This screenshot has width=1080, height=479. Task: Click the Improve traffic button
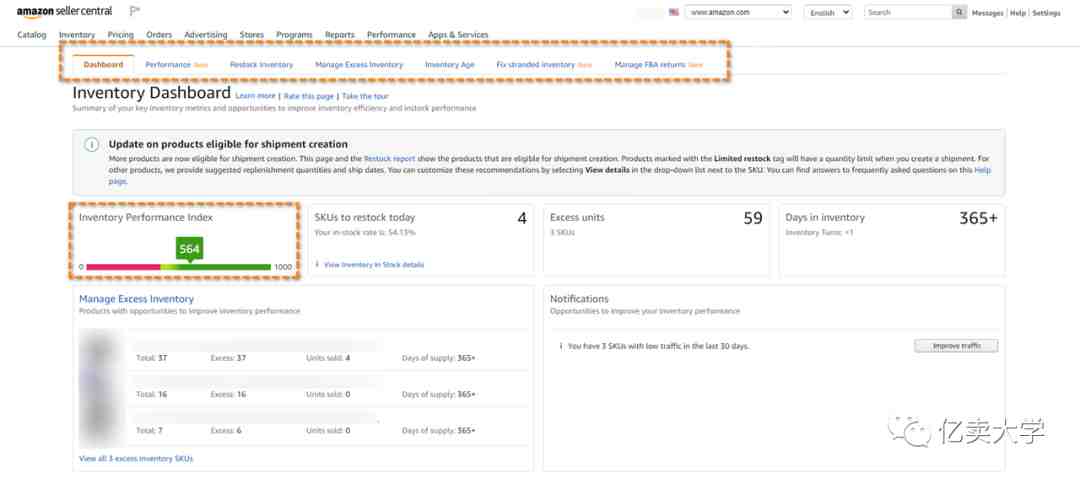(x=956, y=346)
